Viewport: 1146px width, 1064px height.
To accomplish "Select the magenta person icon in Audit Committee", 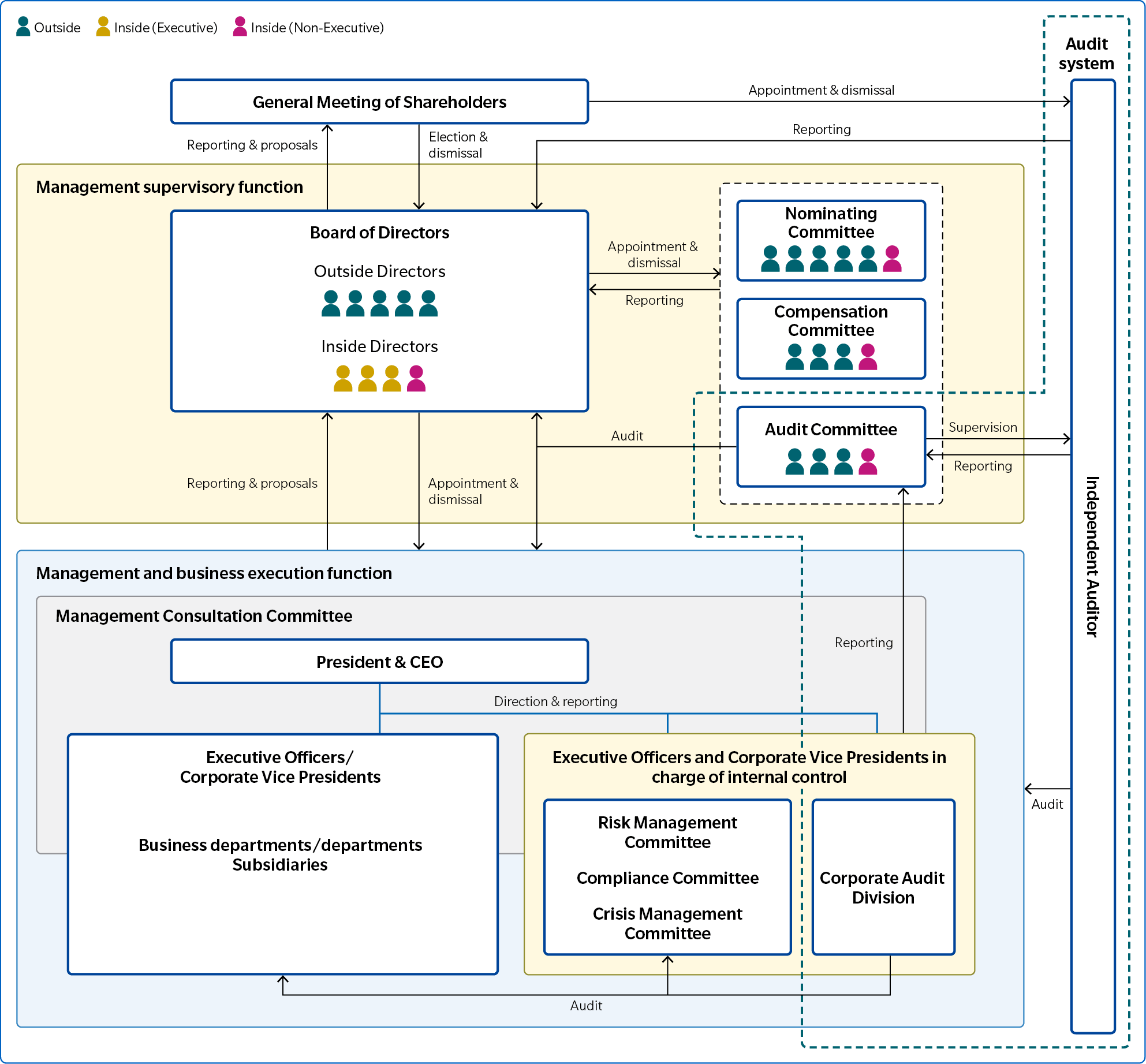I will click(x=868, y=462).
